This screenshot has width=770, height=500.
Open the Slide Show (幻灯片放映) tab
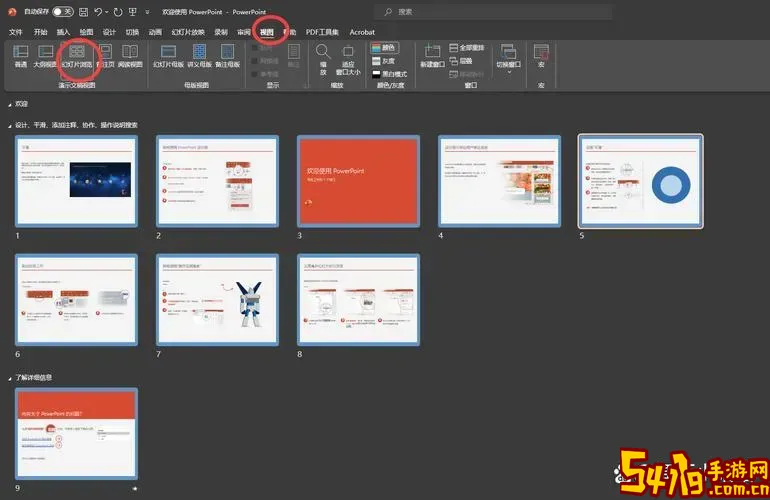188,32
